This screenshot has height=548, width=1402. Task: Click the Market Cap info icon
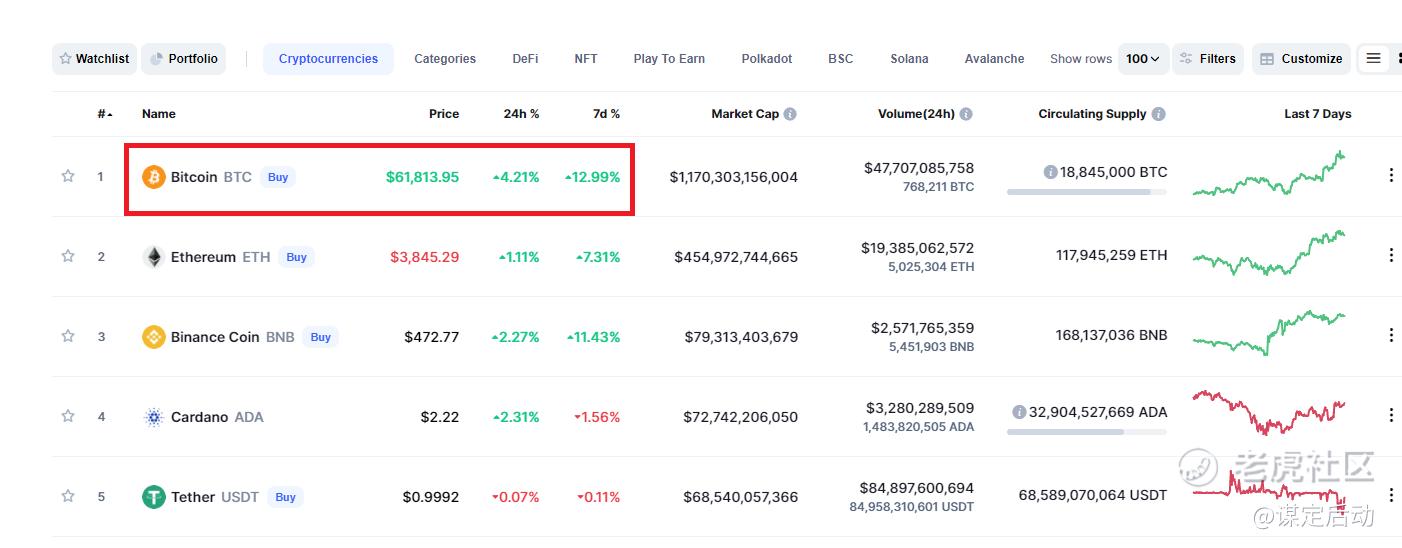click(x=790, y=114)
